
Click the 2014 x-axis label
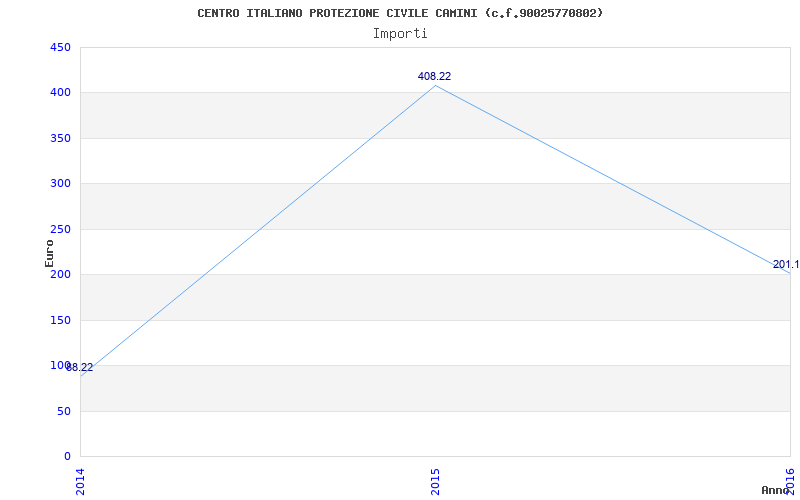pyautogui.click(x=80, y=482)
